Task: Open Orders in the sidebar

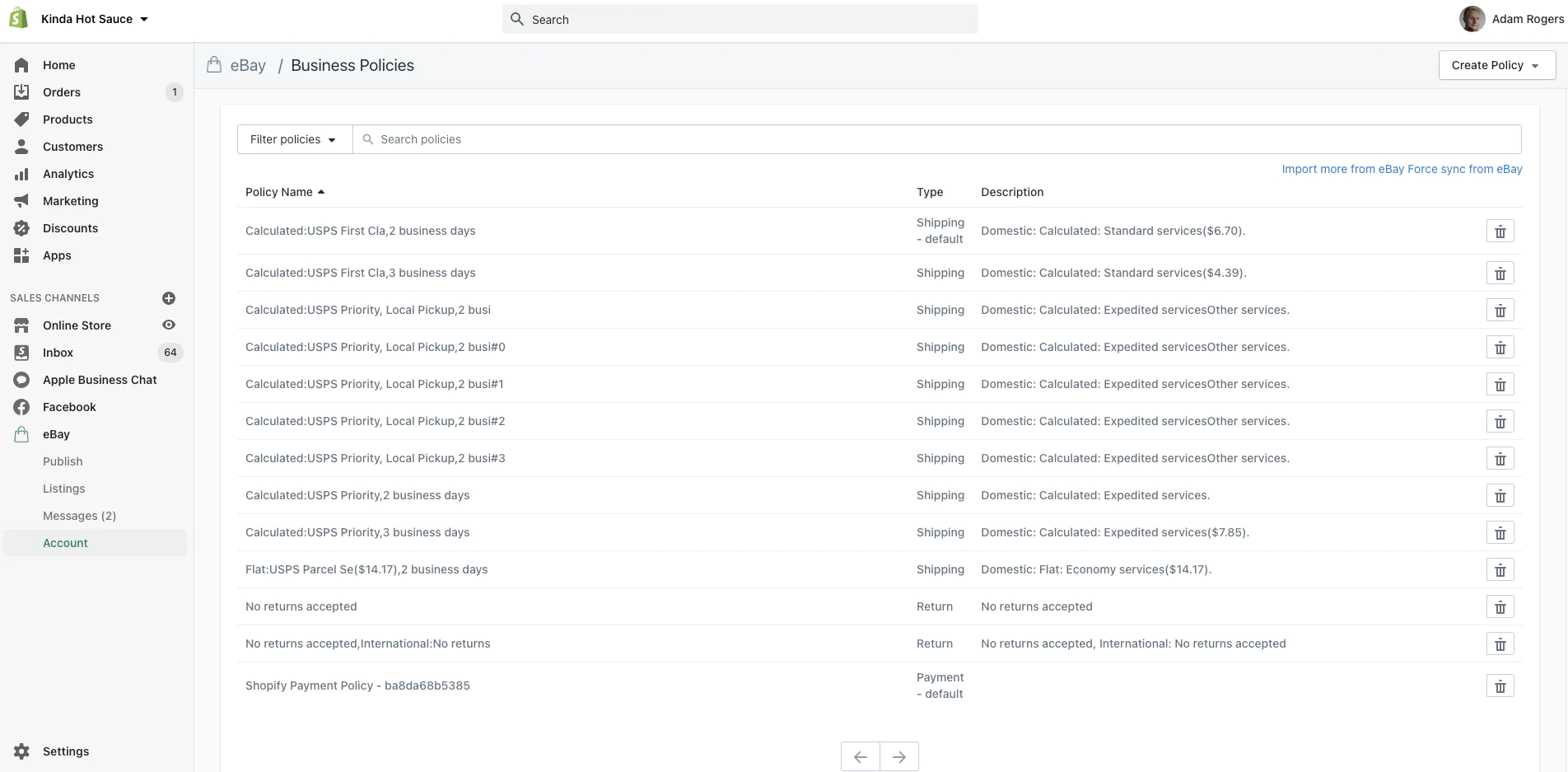Action: coord(62,92)
